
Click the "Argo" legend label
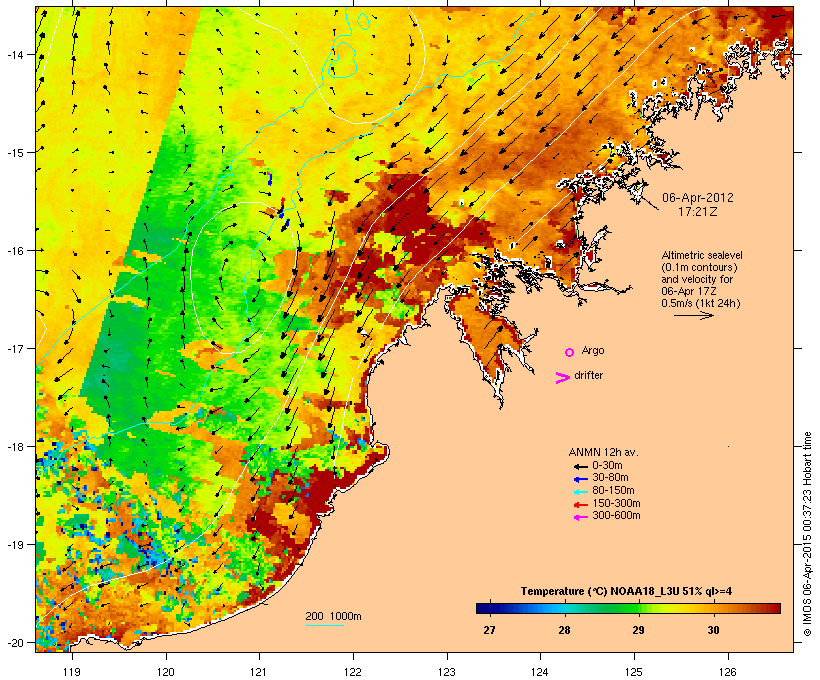click(593, 350)
